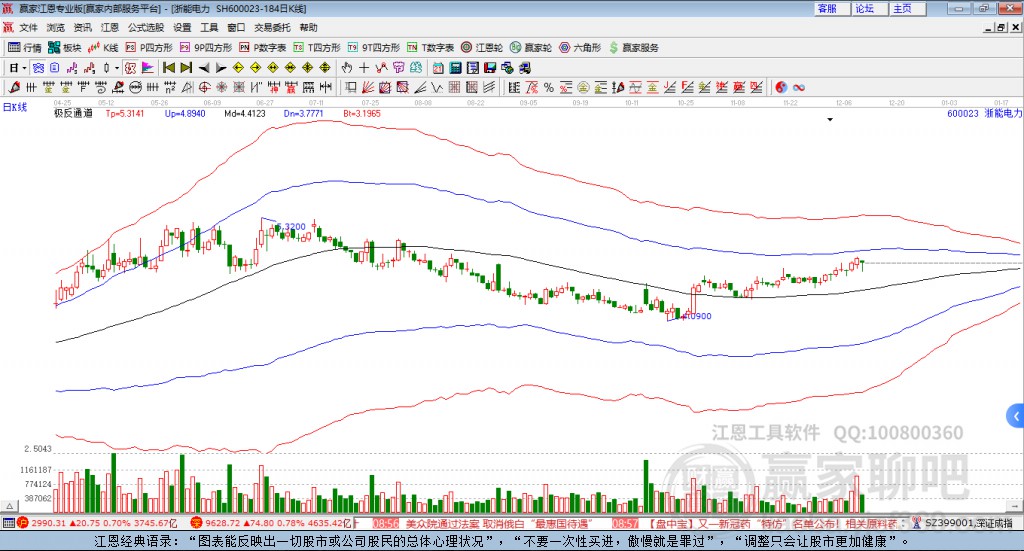Toggle the blue network chart-type button

[x=39, y=68]
